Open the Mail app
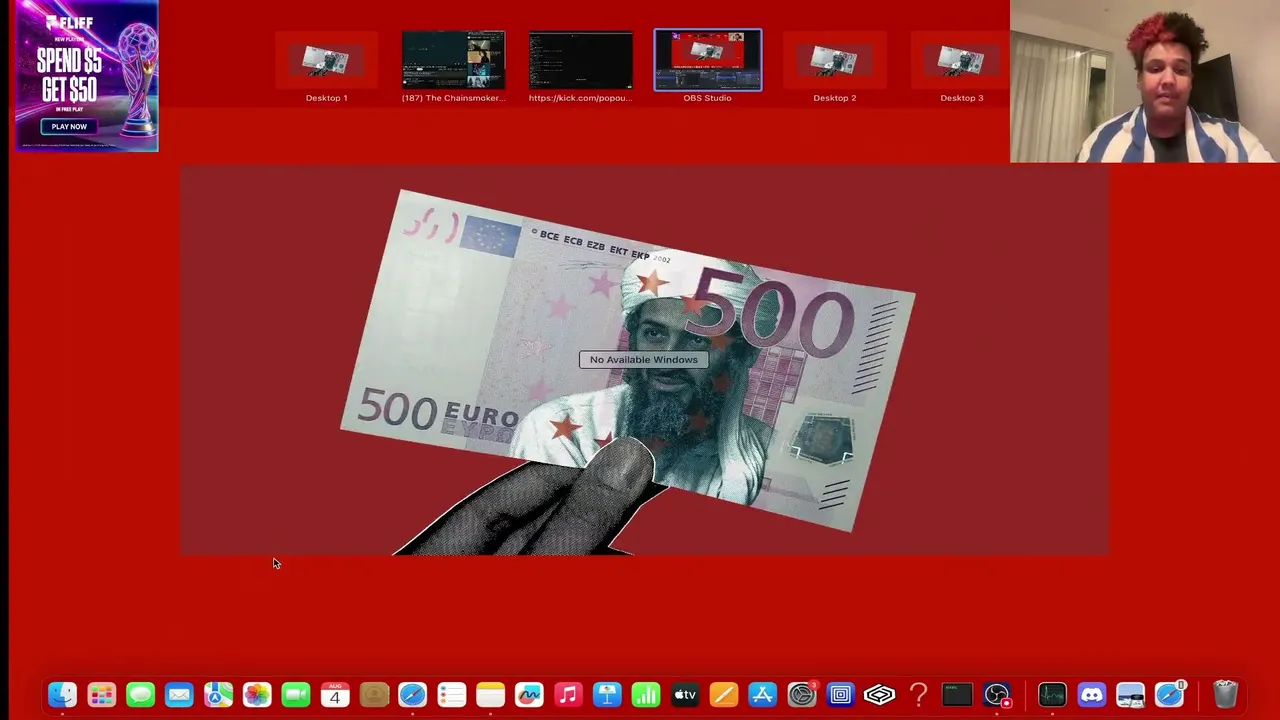1280x720 pixels. point(179,694)
